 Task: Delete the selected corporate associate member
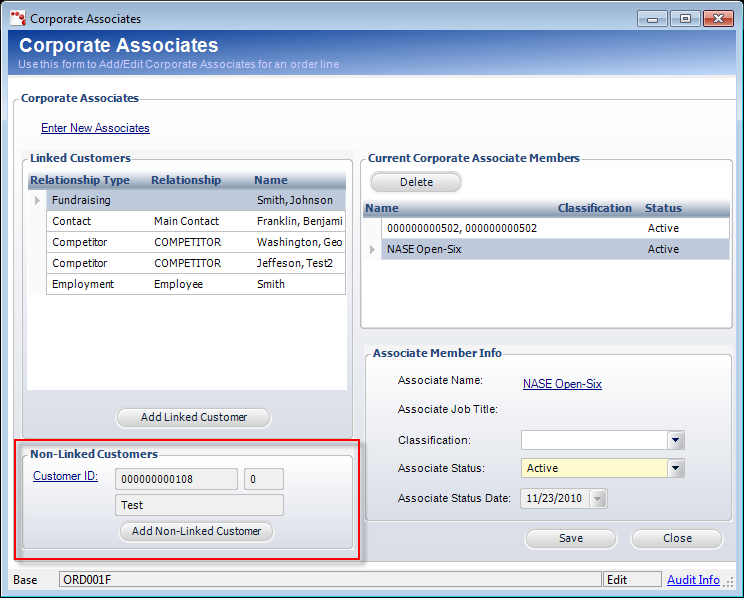tap(416, 182)
